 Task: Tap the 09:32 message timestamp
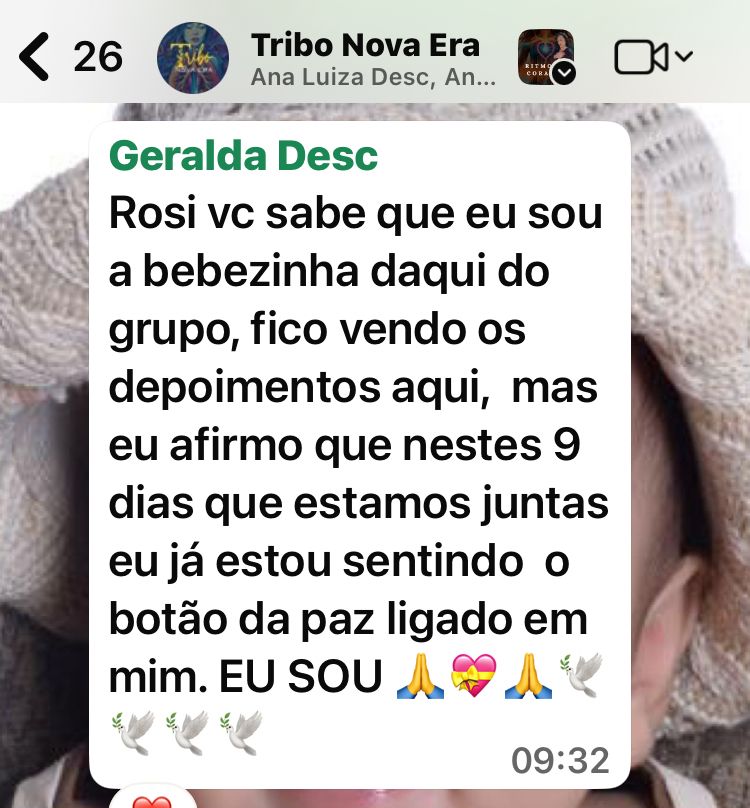pyautogui.click(x=560, y=760)
